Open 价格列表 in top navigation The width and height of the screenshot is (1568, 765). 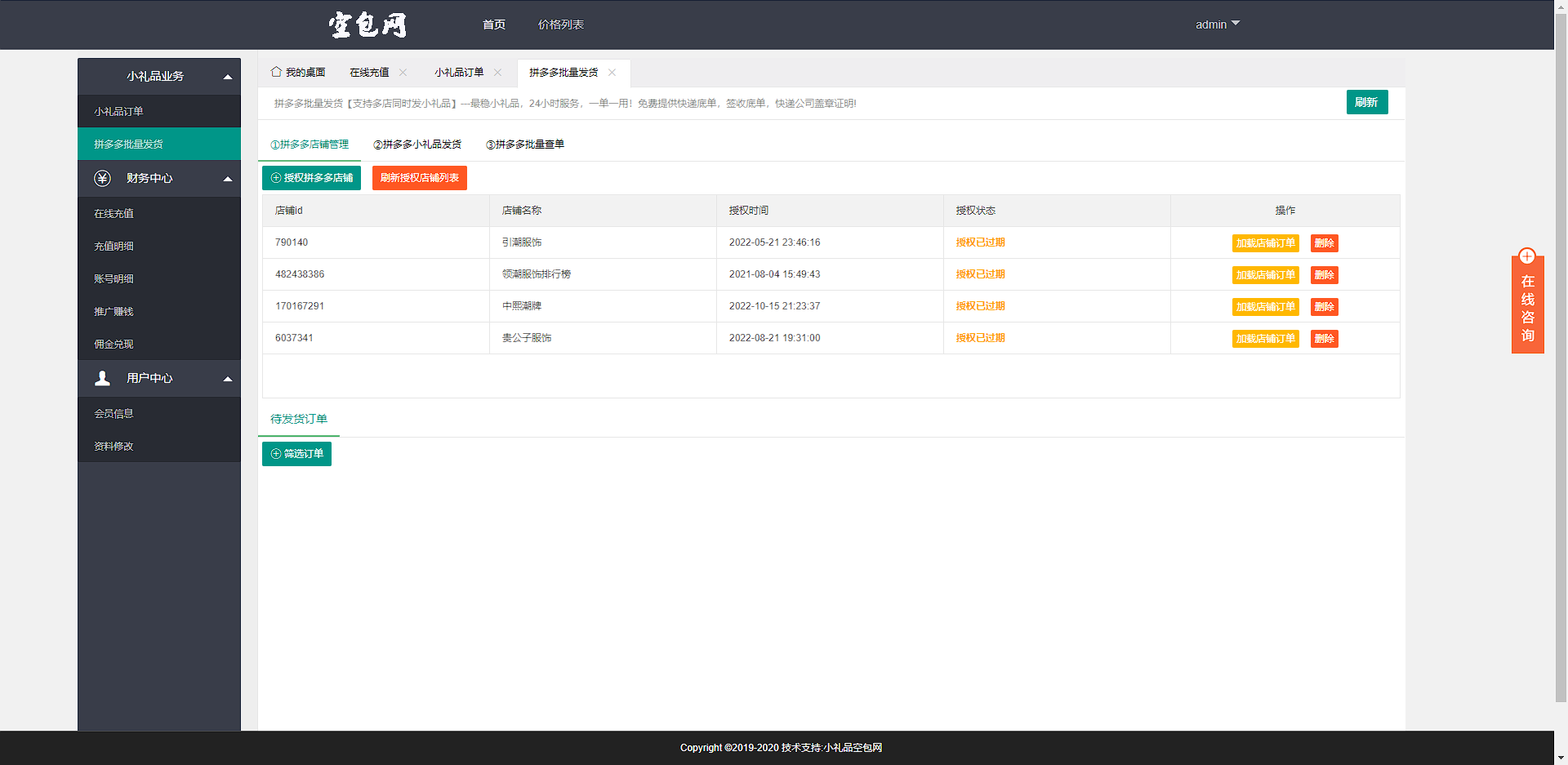pos(560,24)
